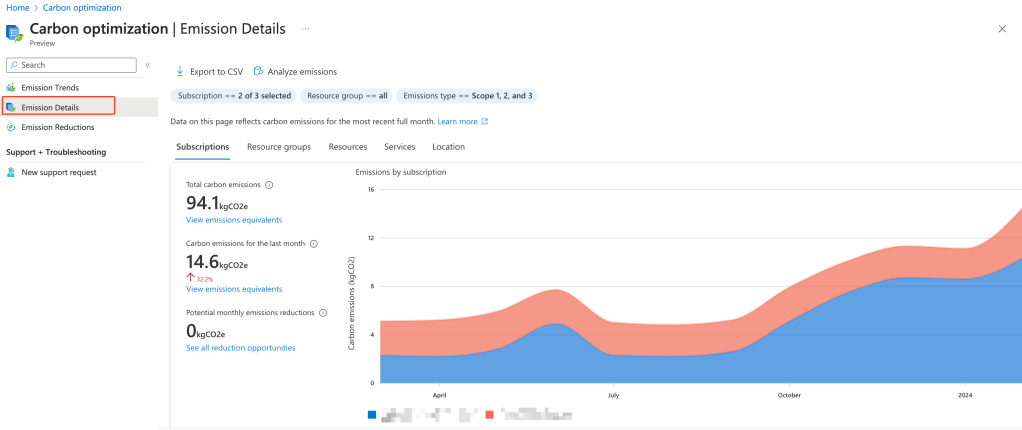1022x430 pixels.
Task: Click the Emission Trends sidebar icon
Action: pyautogui.click(x=11, y=88)
